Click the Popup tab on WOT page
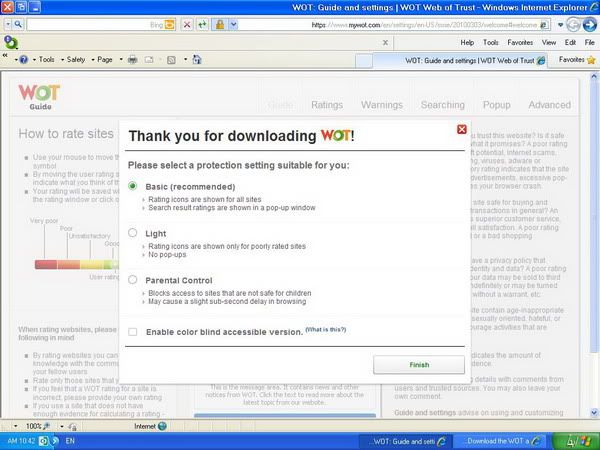Viewport: 600px width, 450px height. 496,105
